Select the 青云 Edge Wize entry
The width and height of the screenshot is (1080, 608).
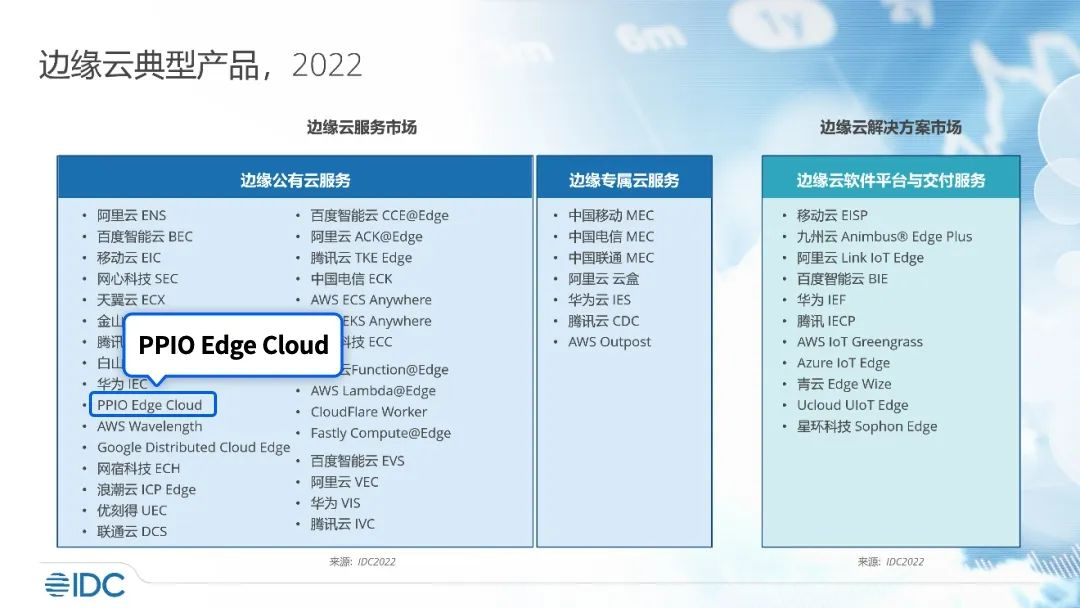pyautogui.click(x=844, y=384)
